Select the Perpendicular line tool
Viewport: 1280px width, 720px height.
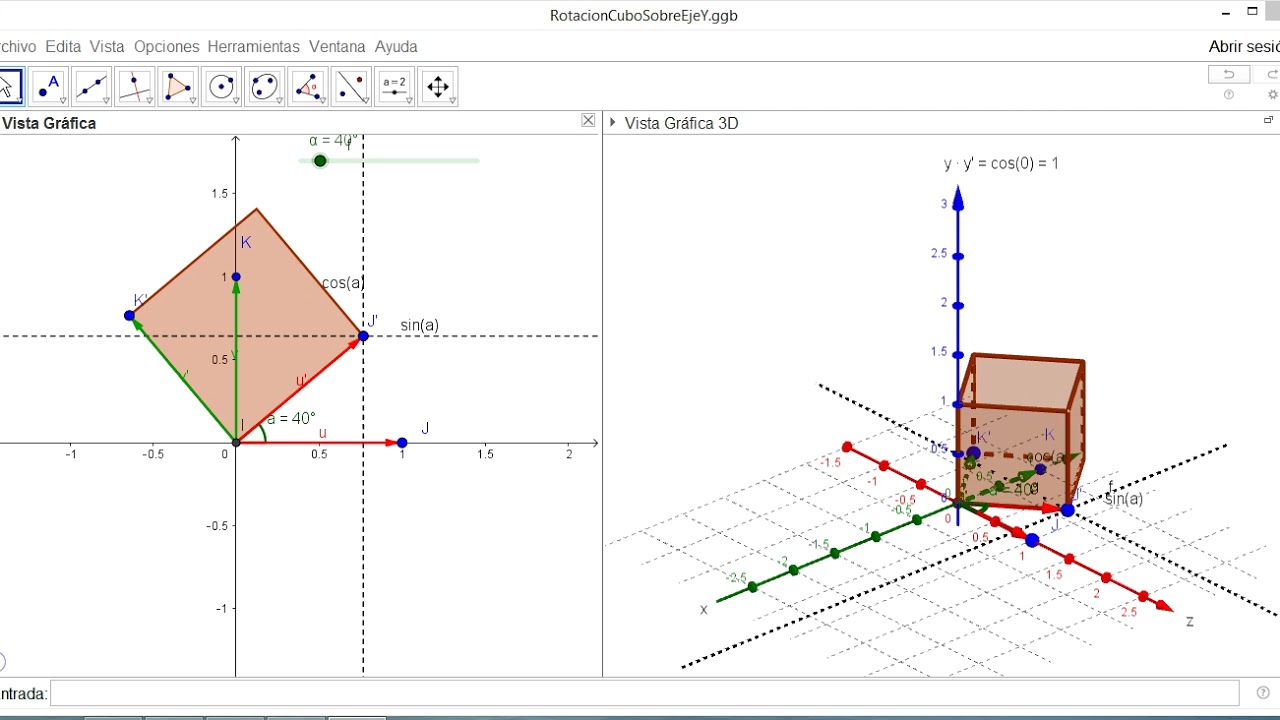coord(134,86)
